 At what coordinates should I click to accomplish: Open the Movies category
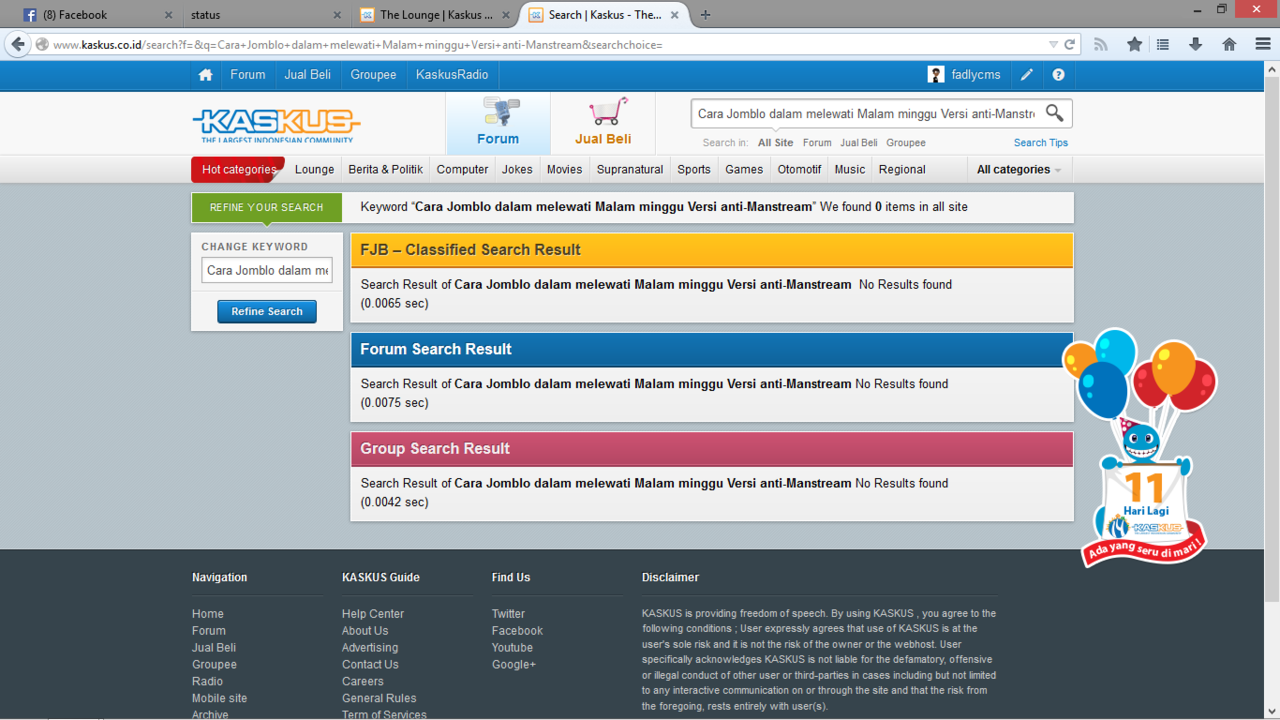pyautogui.click(x=564, y=169)
